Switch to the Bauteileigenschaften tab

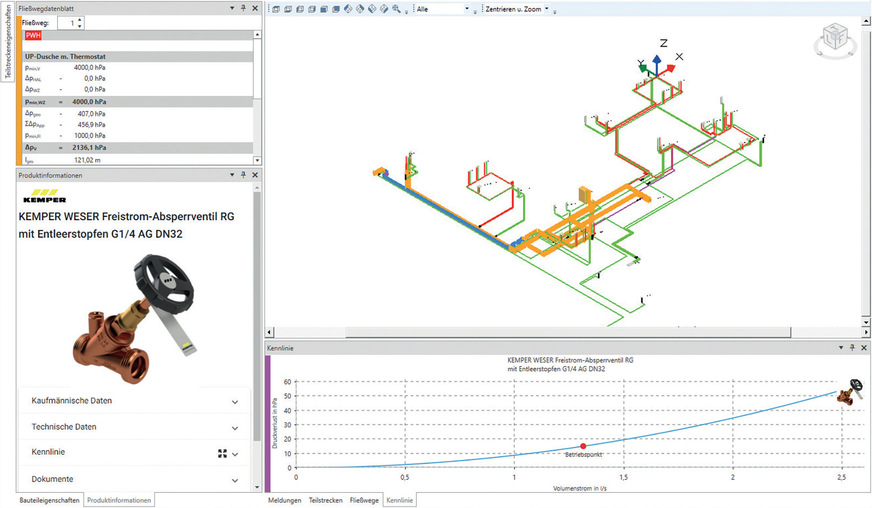(49, 500)
